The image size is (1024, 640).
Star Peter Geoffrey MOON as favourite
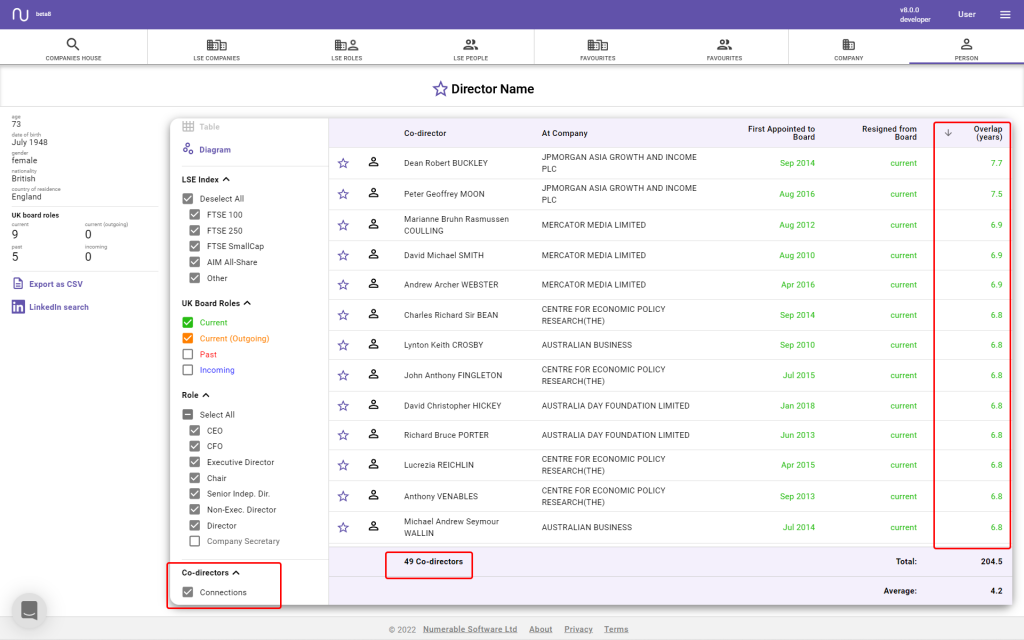343,194
